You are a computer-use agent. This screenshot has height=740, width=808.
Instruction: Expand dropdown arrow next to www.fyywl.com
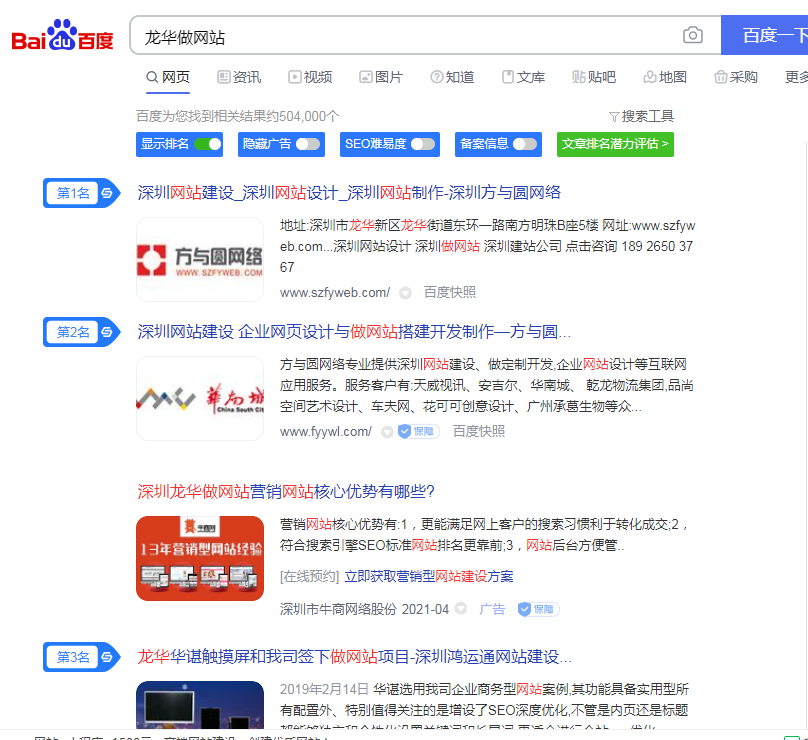[x=387, y=432]
